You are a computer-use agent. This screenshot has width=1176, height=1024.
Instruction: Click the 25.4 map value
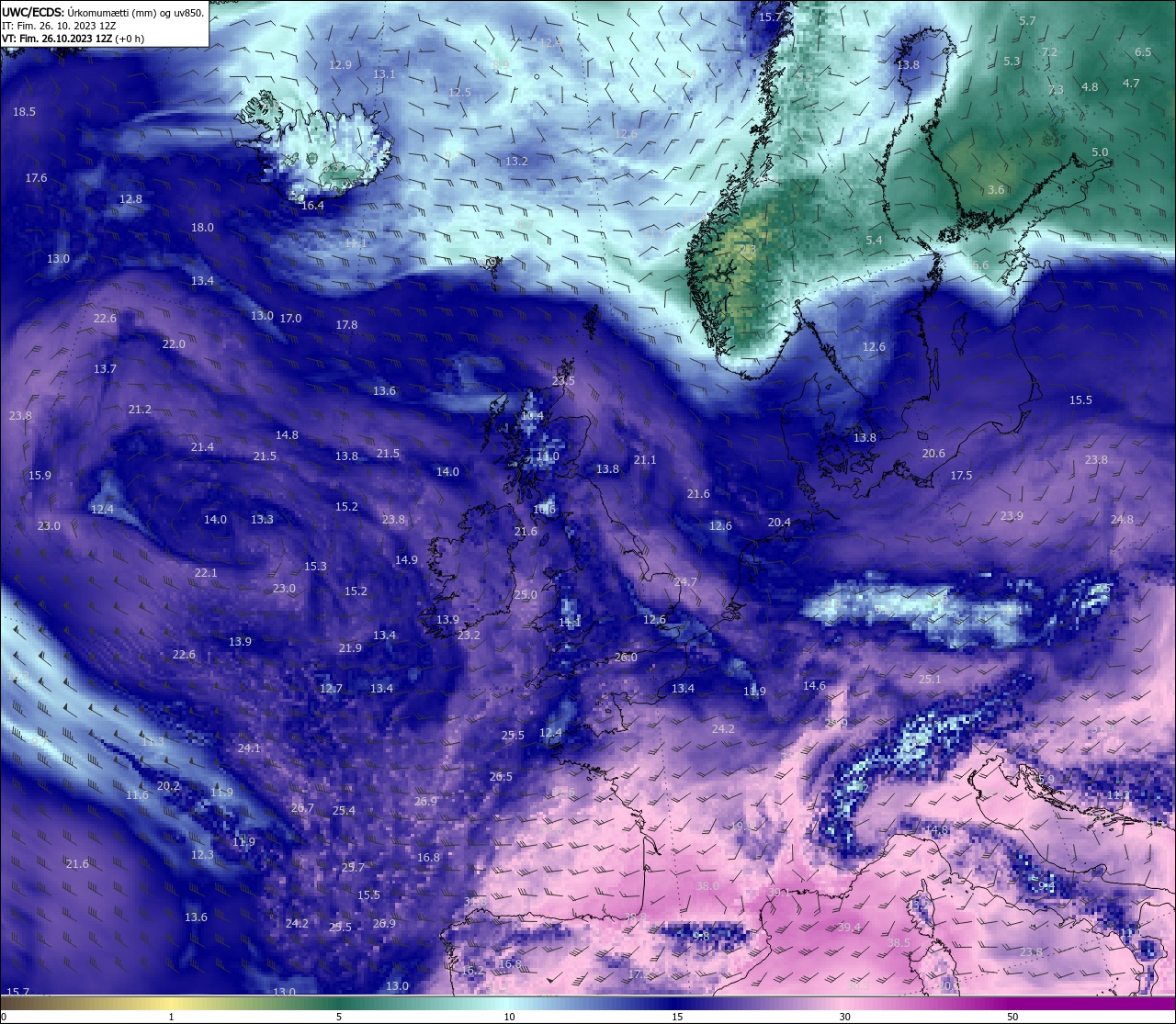coord(344,811)
